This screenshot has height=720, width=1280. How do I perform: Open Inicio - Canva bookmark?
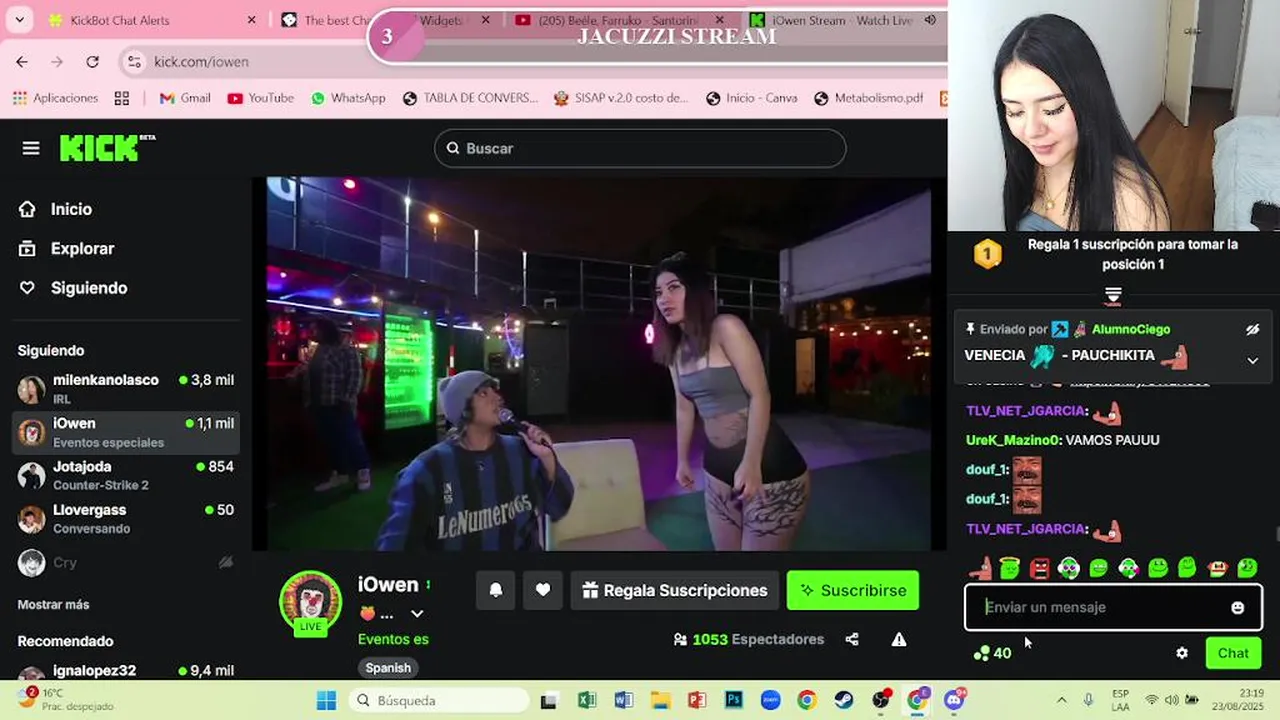(x=752, y=98)
